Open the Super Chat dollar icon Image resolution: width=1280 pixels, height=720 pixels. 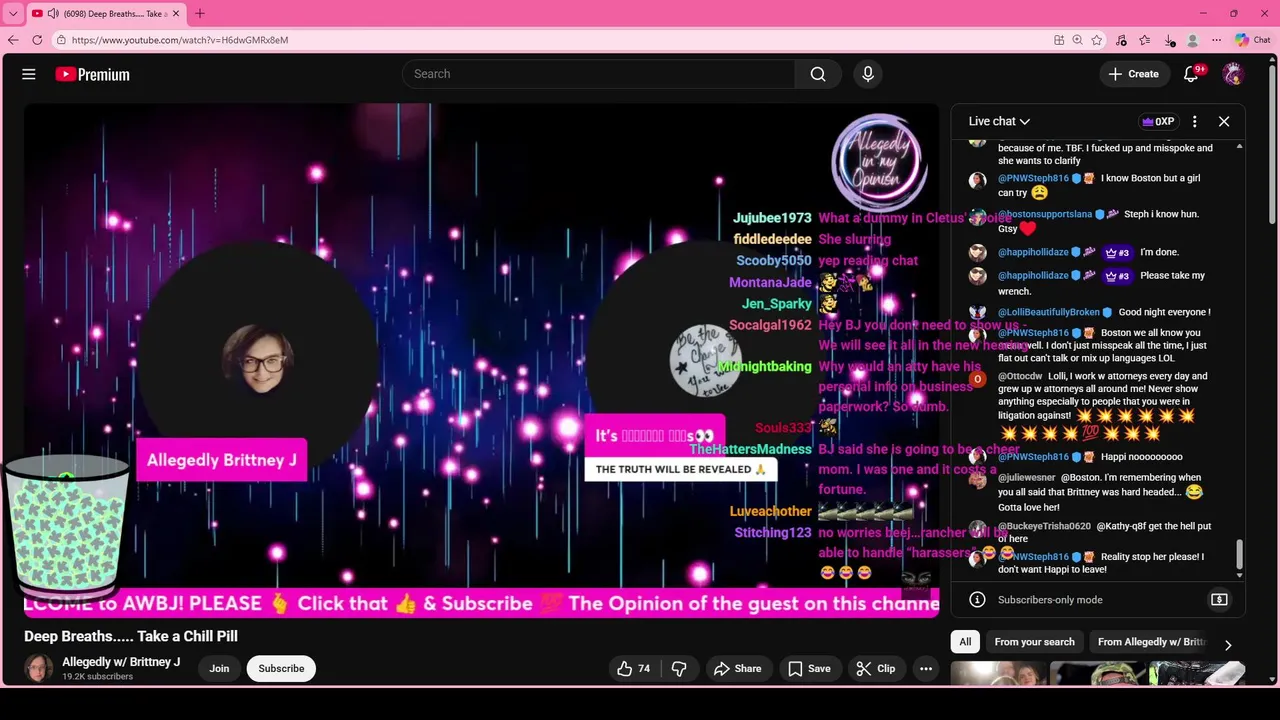(x=1219, y=600)
